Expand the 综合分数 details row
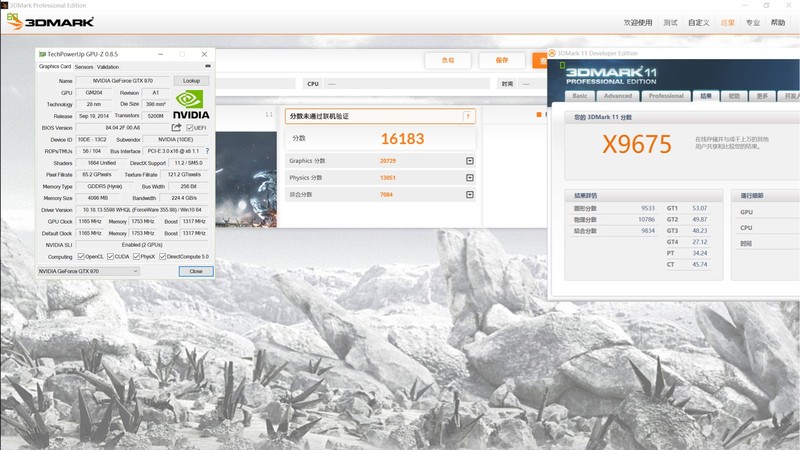 click(x=469, y=194)
